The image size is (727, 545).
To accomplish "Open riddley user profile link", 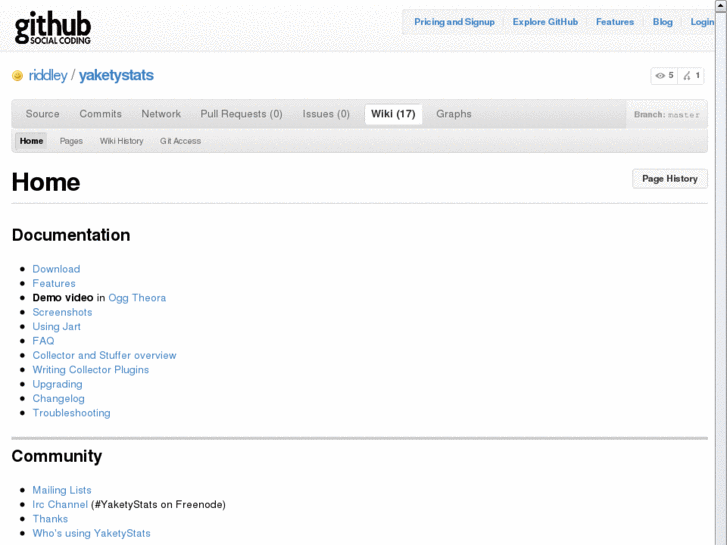I will (x=48, y=75).
